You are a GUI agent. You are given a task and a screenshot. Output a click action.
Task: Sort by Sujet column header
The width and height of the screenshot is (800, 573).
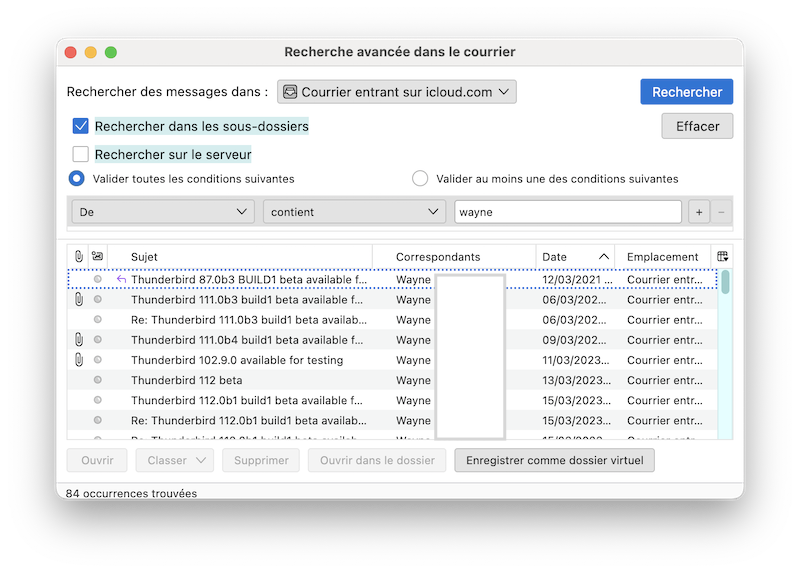click(240, 257)
